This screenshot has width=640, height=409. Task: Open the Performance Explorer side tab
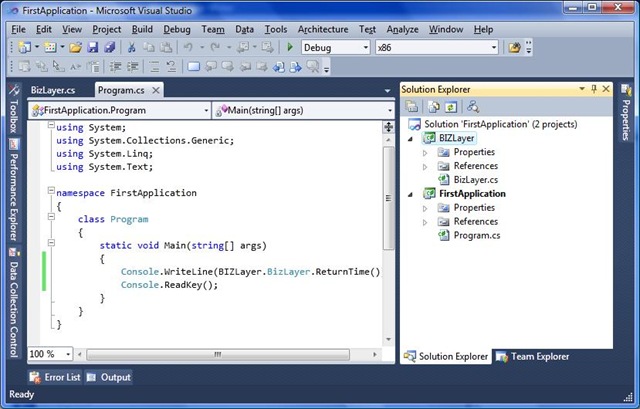[x=13, y=190]
